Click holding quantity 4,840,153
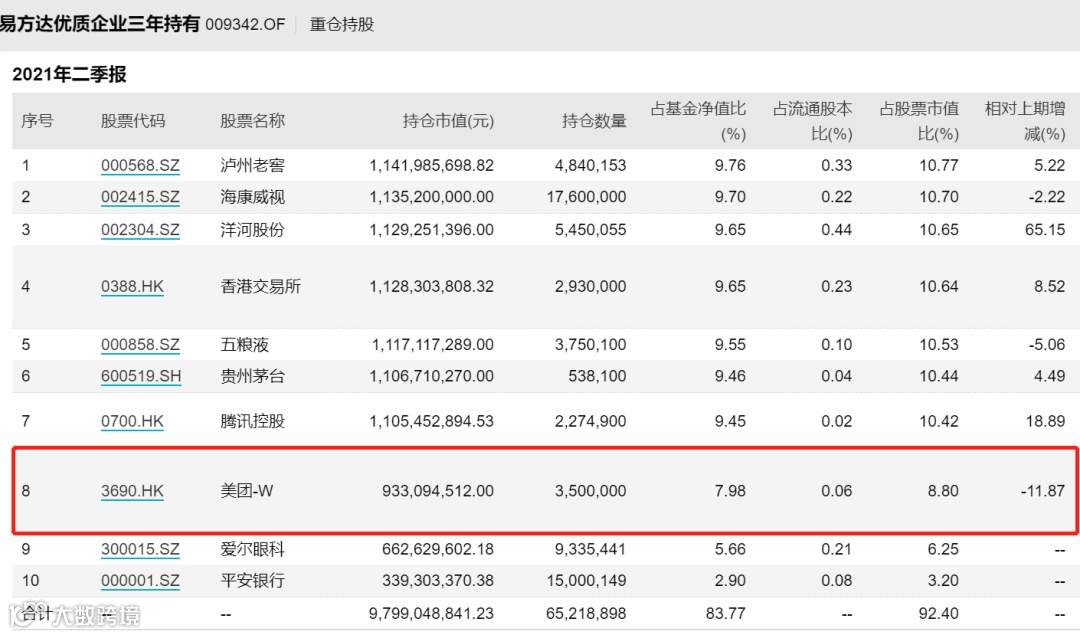 coord(591,165)
